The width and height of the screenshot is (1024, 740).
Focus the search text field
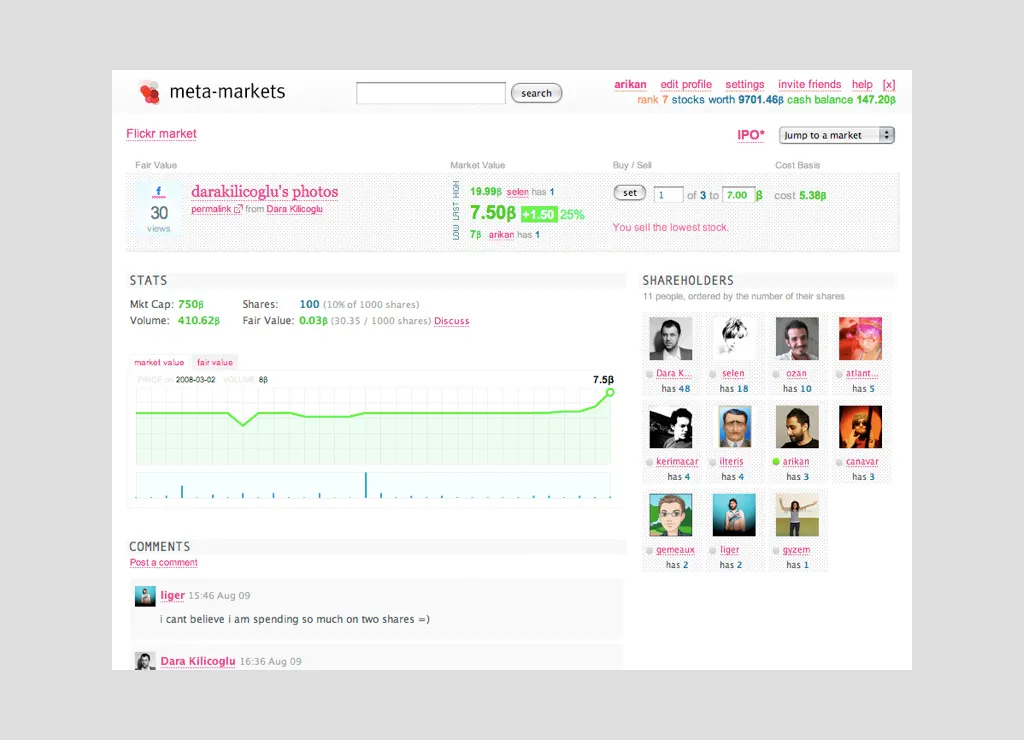pos(431,93)
